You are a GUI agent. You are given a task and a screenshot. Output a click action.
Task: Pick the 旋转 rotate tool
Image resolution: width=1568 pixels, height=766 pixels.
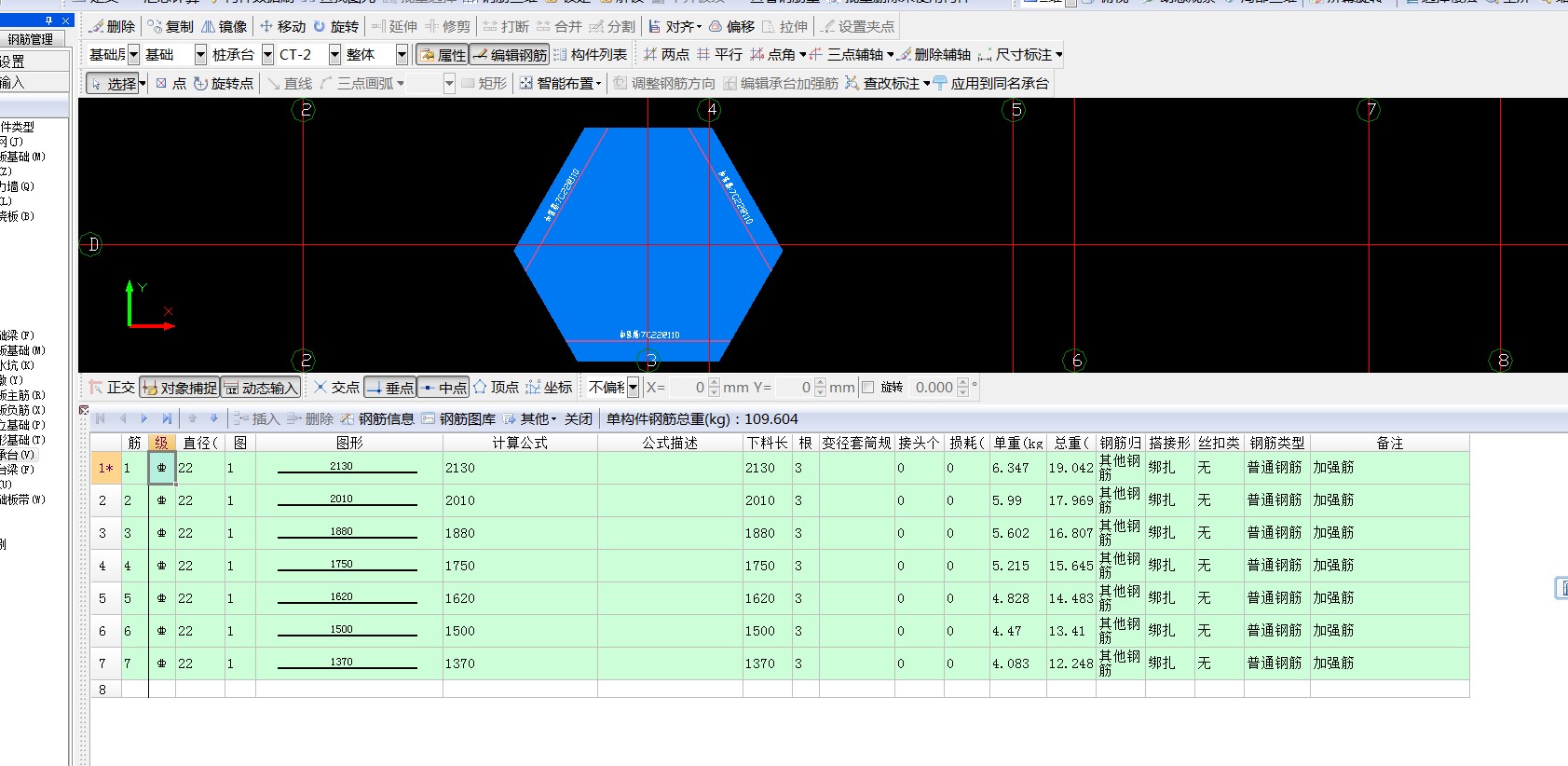click(336, 26)
